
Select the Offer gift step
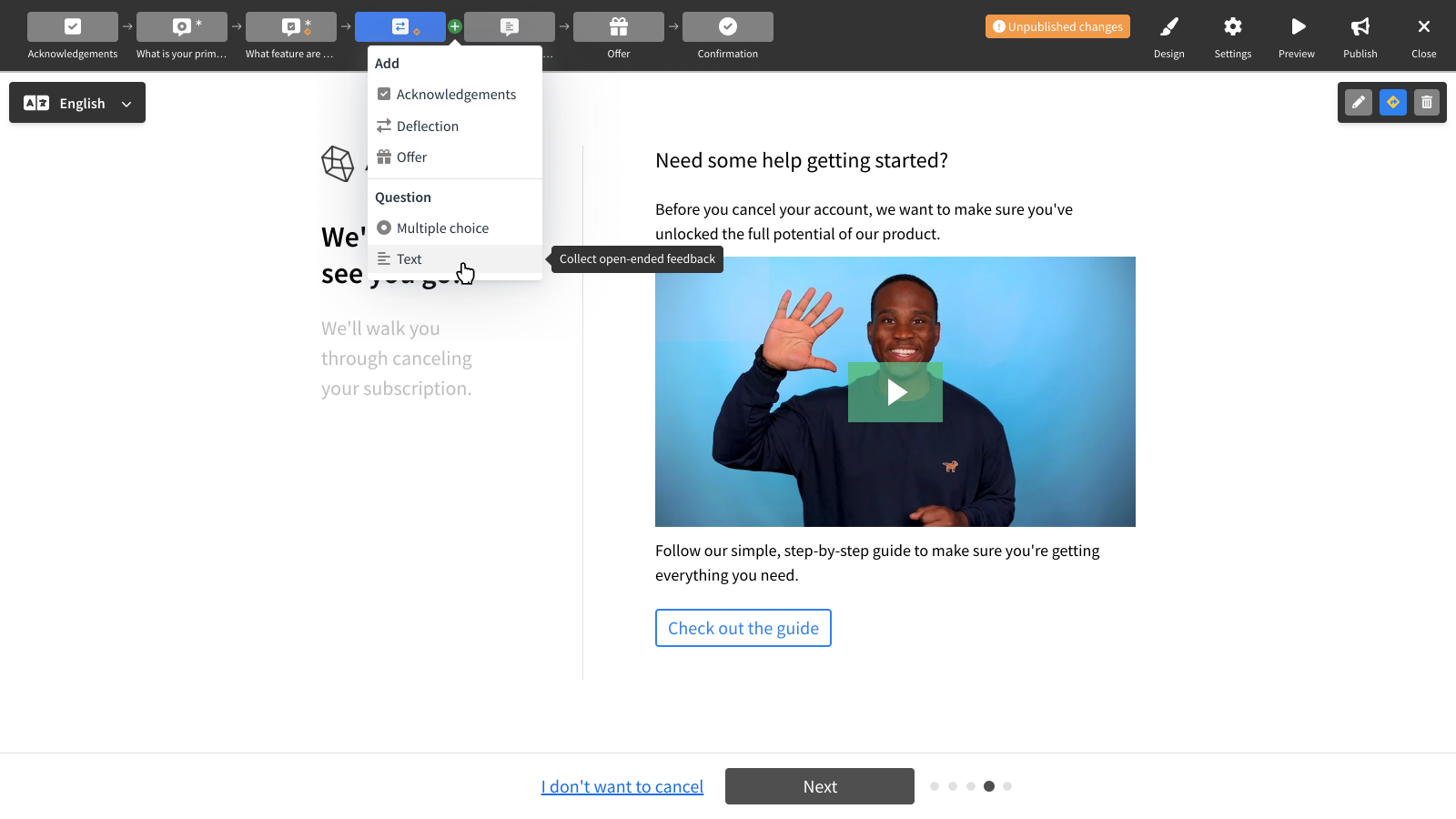(619, 27)
